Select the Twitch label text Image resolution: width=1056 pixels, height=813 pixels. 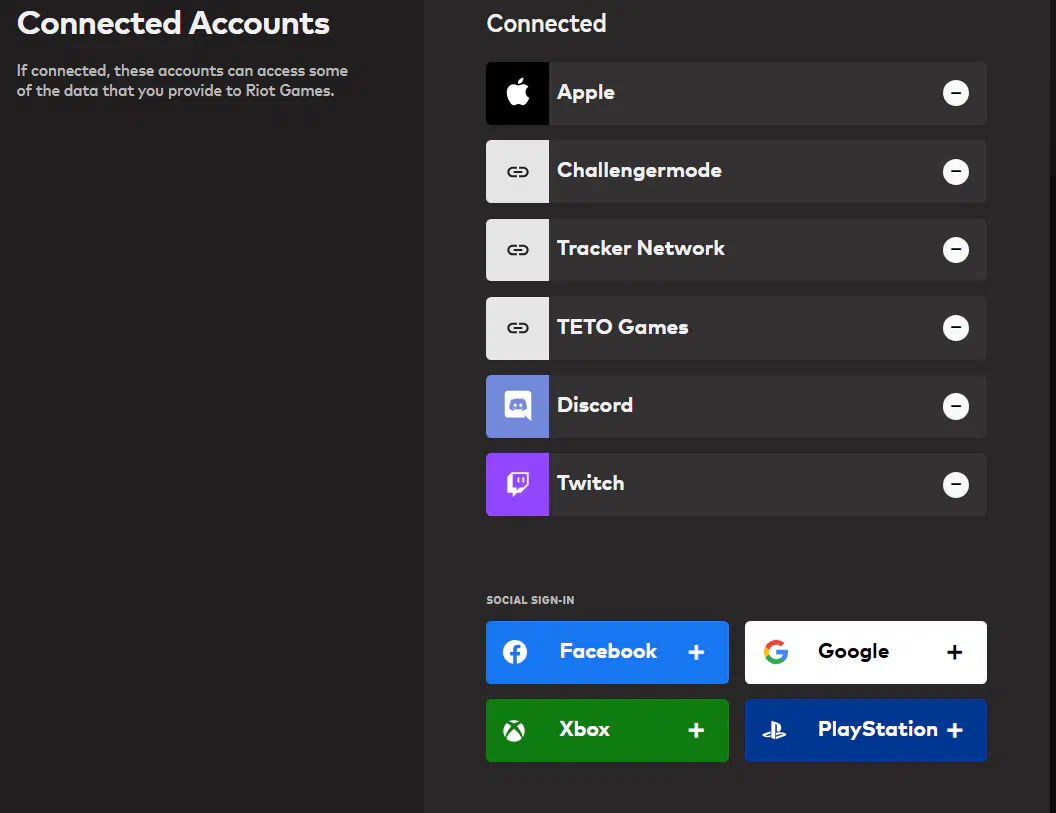(591, 483)
